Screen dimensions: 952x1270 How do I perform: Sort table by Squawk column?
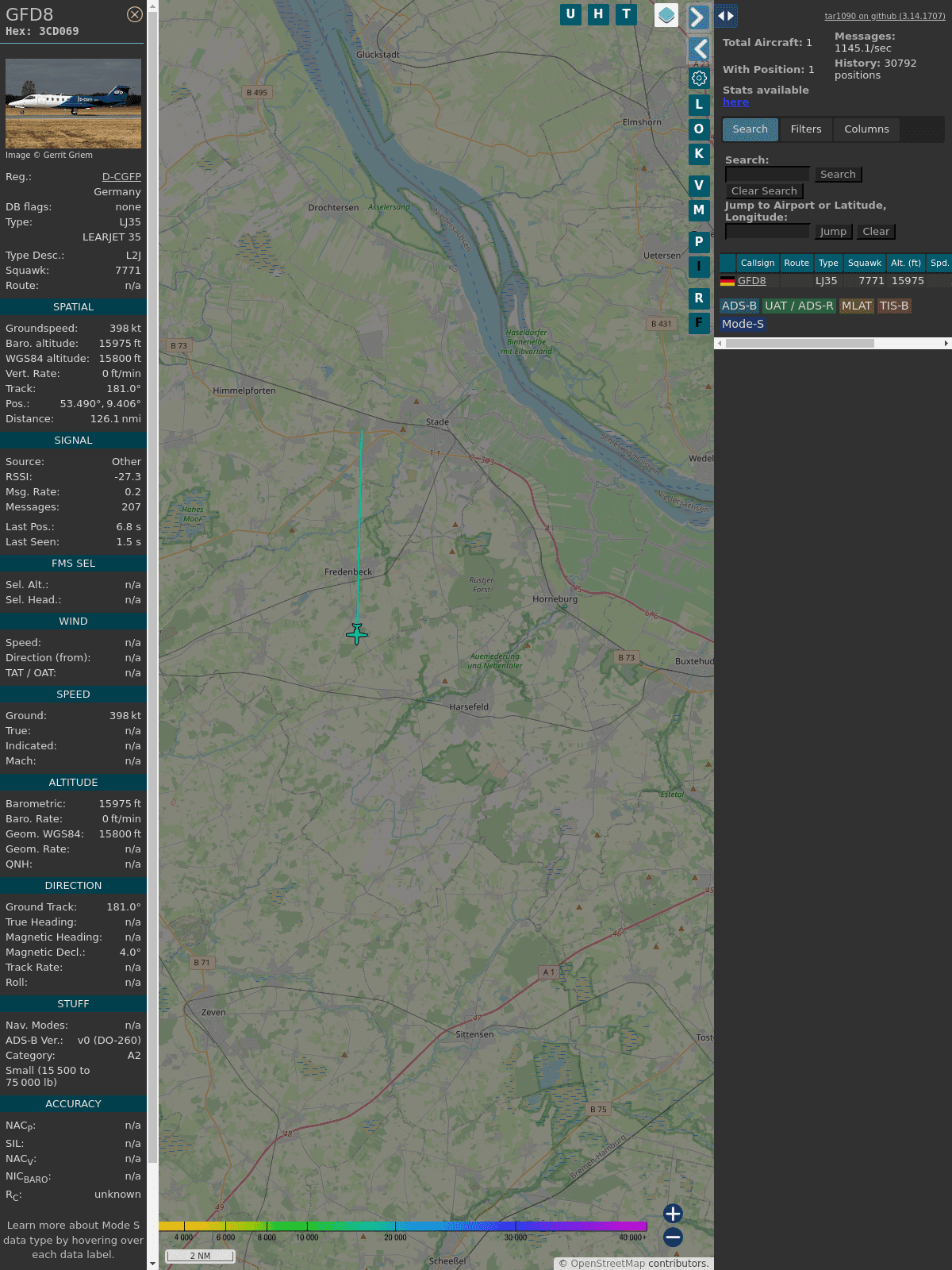[x=864, y=263]
